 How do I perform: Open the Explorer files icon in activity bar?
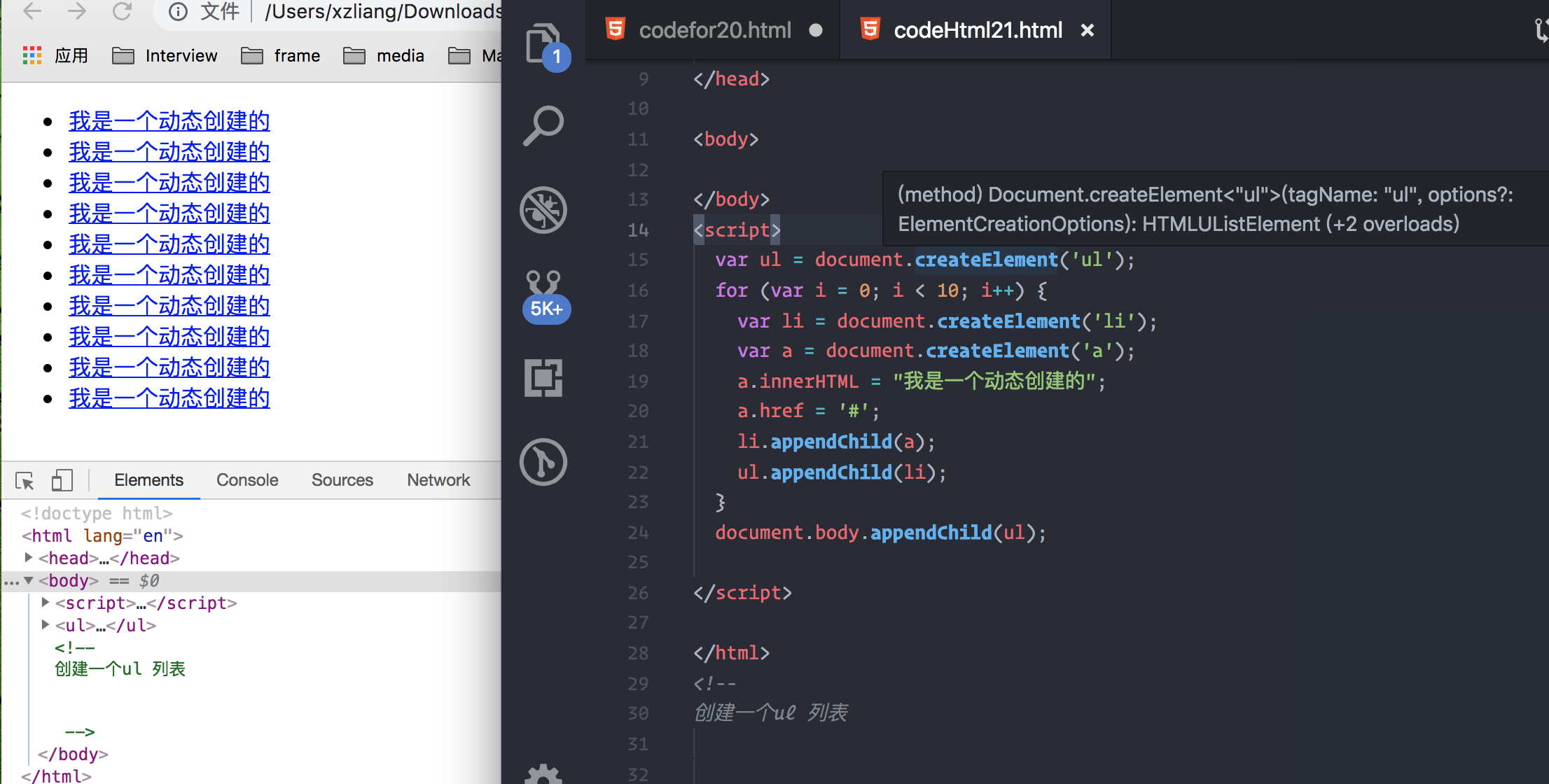tap(543, 43)
